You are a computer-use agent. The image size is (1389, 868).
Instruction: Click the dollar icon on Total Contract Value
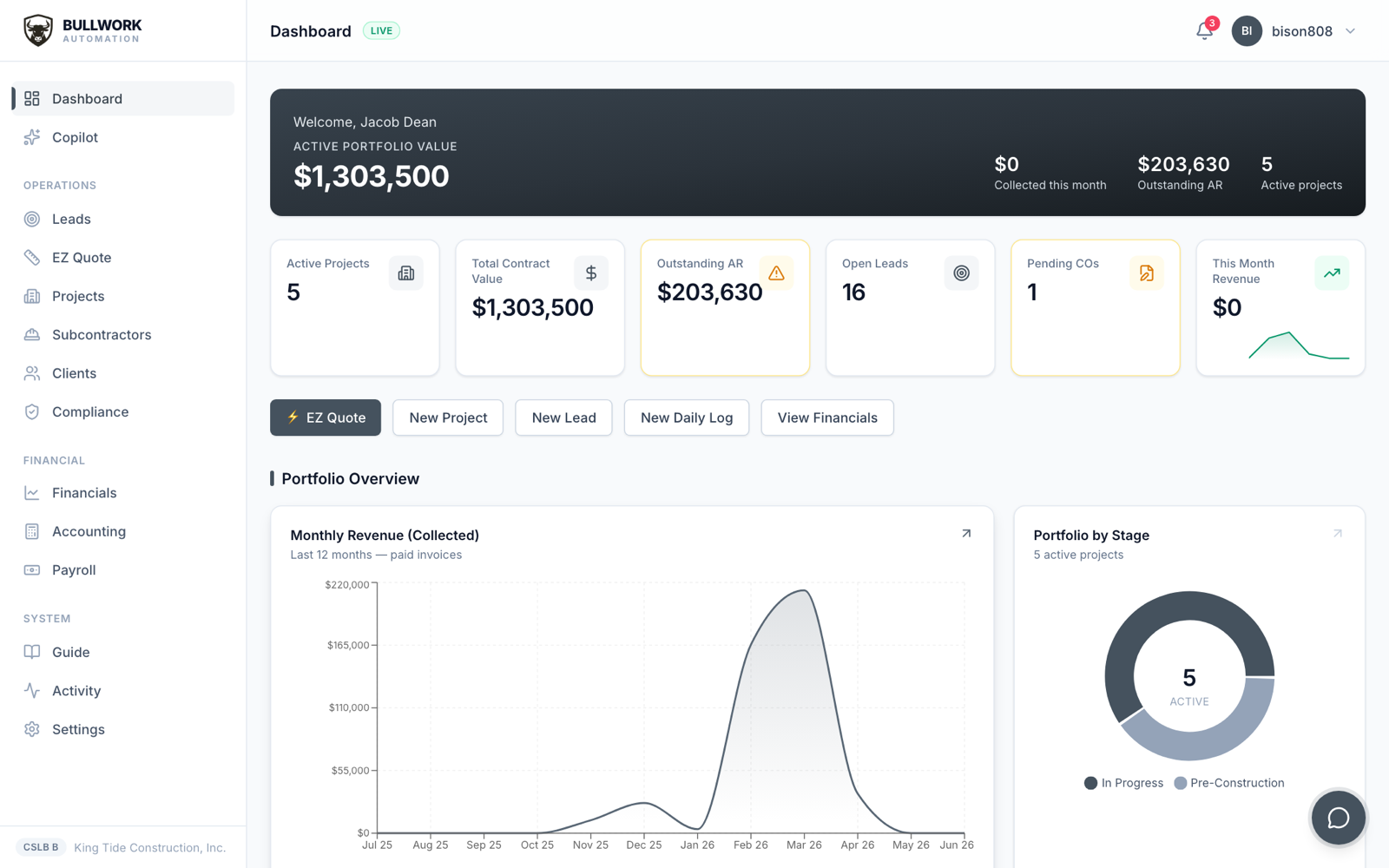click(x=591, y=273)
